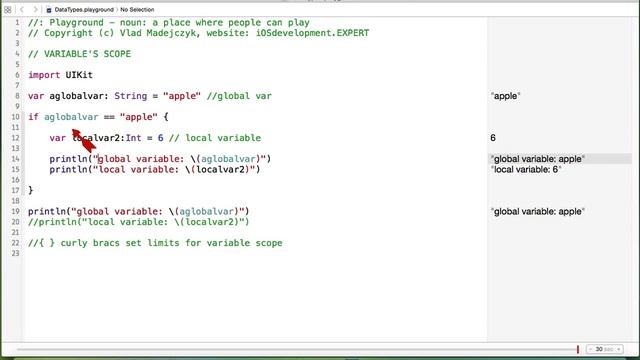The width and height of the screenshot is (640, 360).
Task: Click the execution timeline slider track
Action: click(x=296, y=349)
